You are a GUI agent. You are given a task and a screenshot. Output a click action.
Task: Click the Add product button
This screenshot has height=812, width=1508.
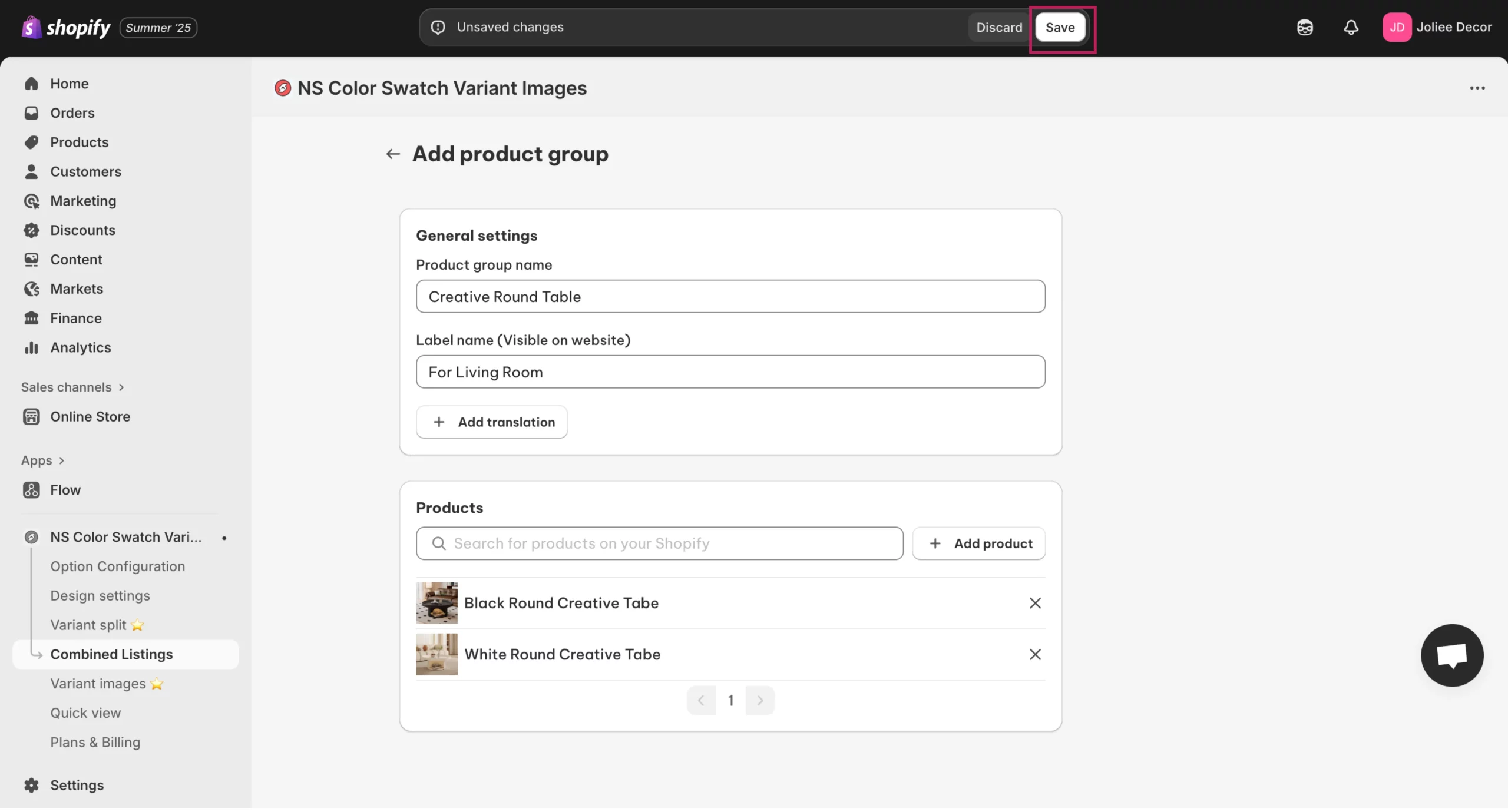click(978, 543)
